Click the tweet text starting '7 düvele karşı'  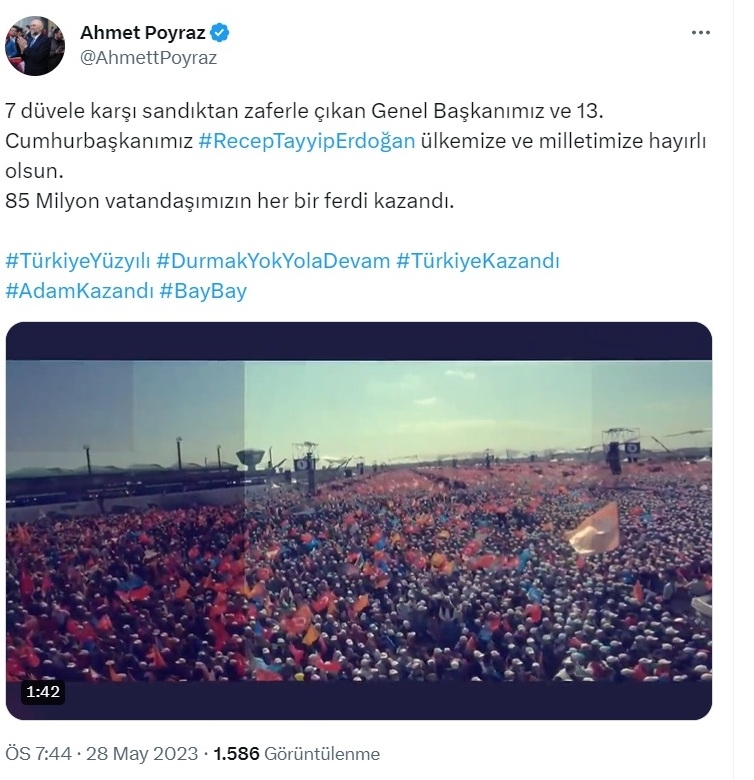[x=304, y=111]
